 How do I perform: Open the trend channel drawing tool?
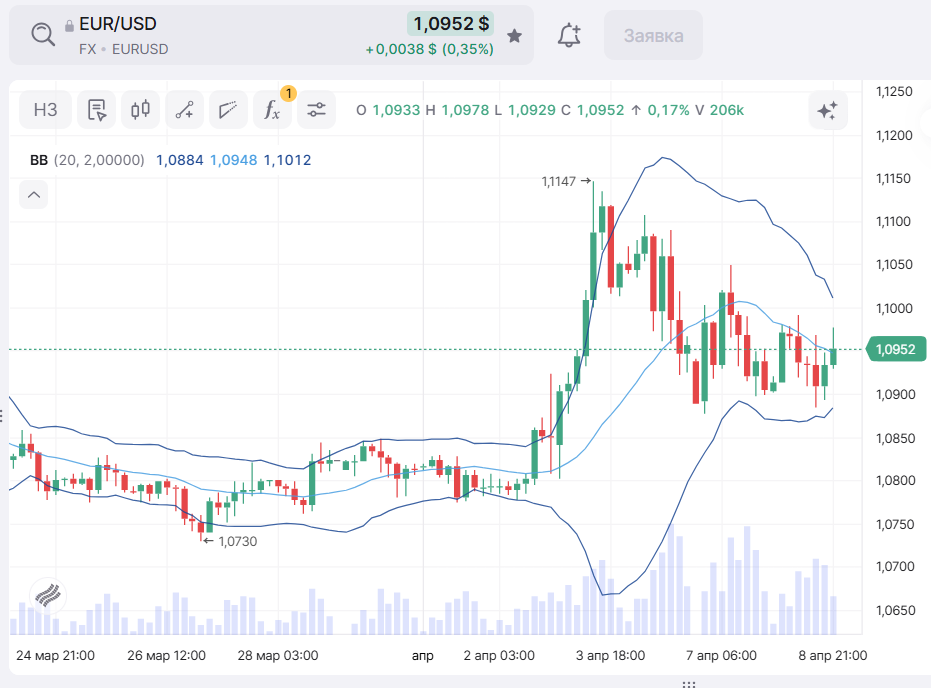click(229, 110)
